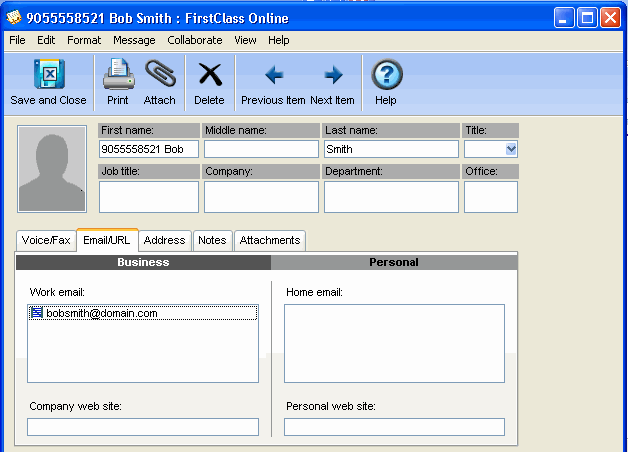628x452 pixels.
Task: Expand the Title dropdown list
Action: pyautogui.click(x=511, y=149)
